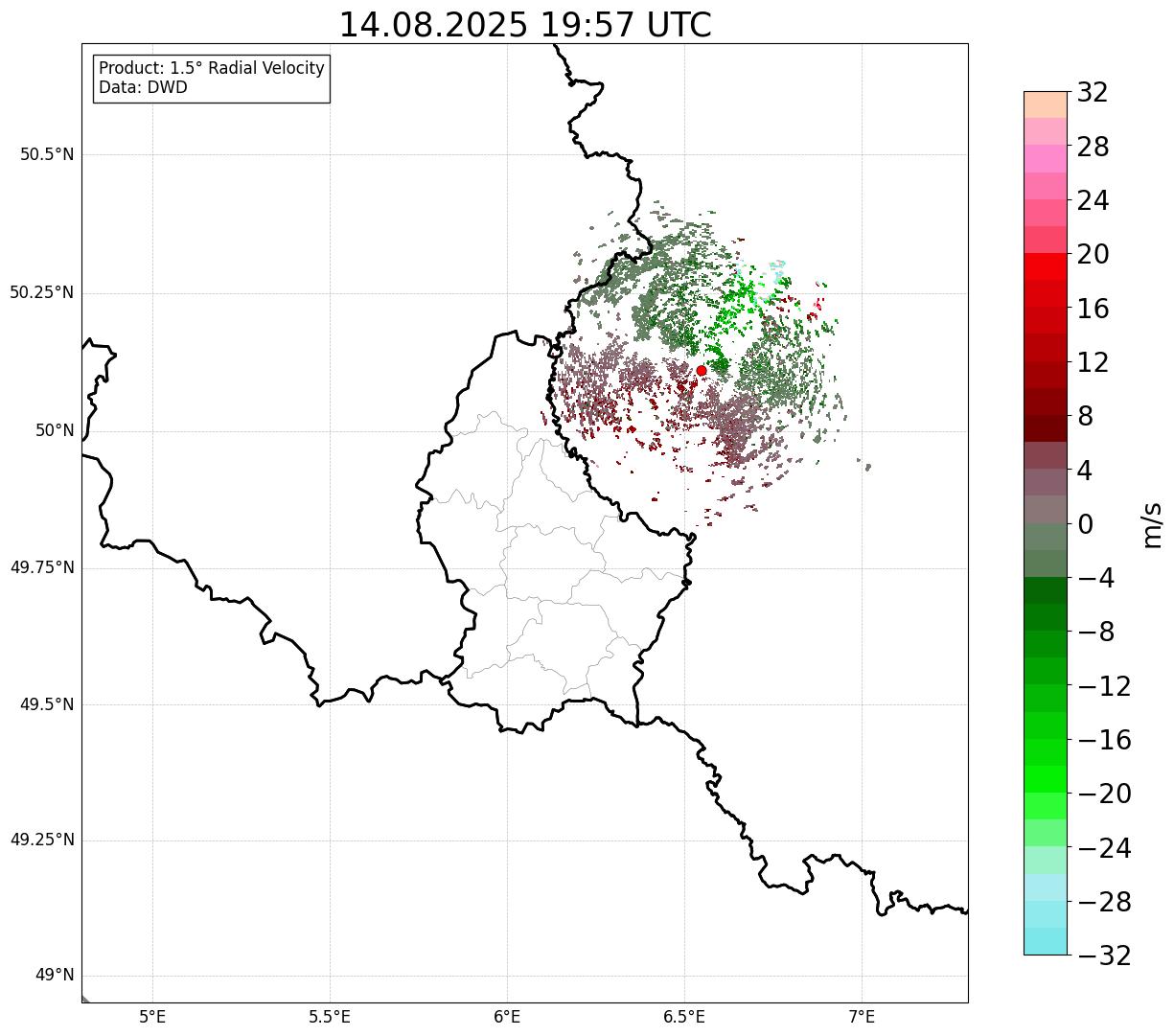This screenshot has width=1174, height=1036.
Task: Click the red radar site dot
Action: 701,370
